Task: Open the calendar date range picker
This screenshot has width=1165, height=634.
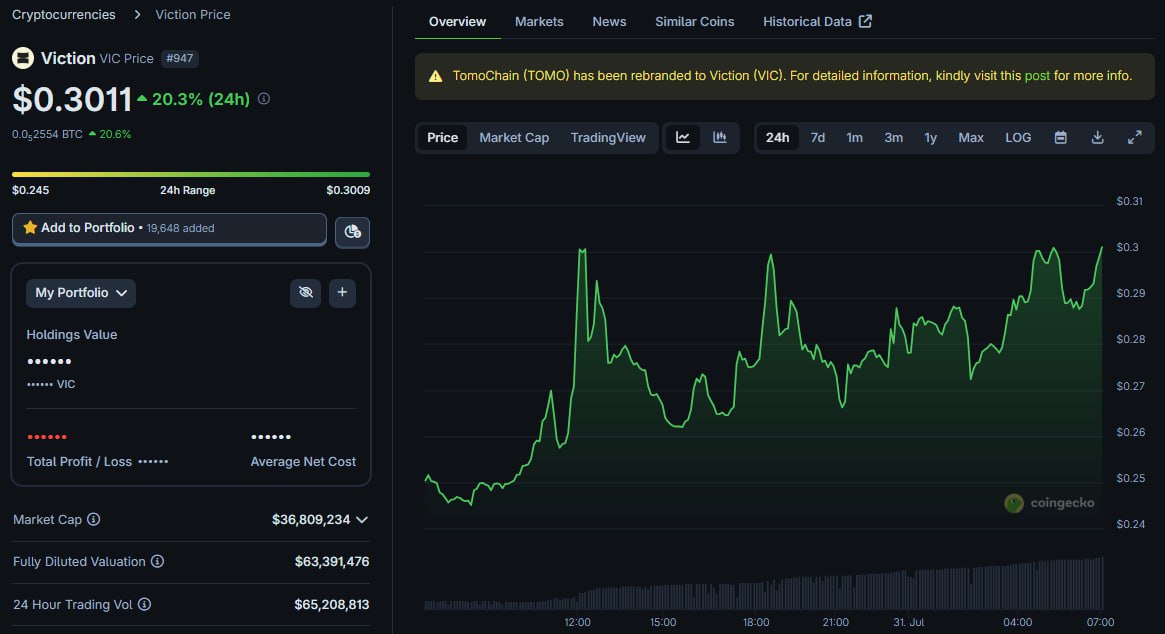Action: tap(1060, 138)
